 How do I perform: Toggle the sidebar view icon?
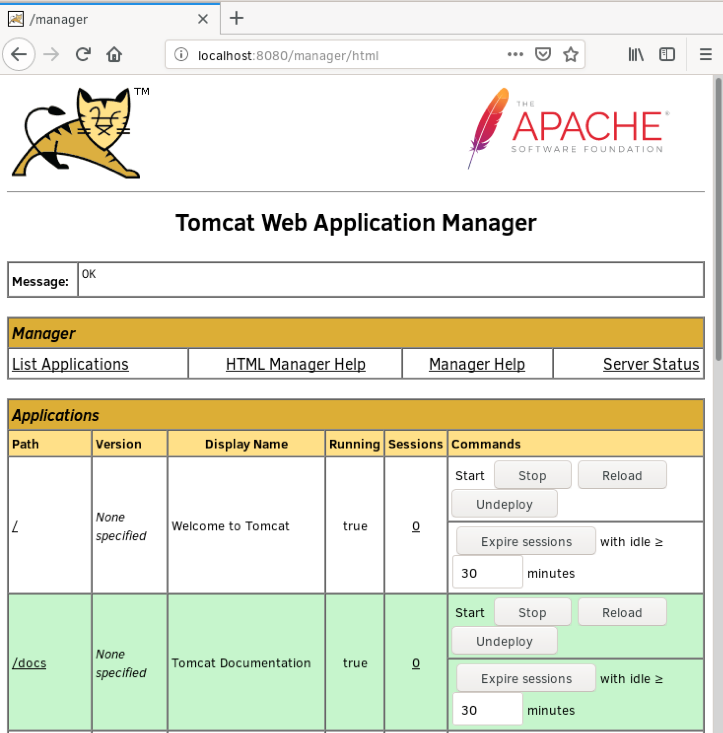point(667,54)
